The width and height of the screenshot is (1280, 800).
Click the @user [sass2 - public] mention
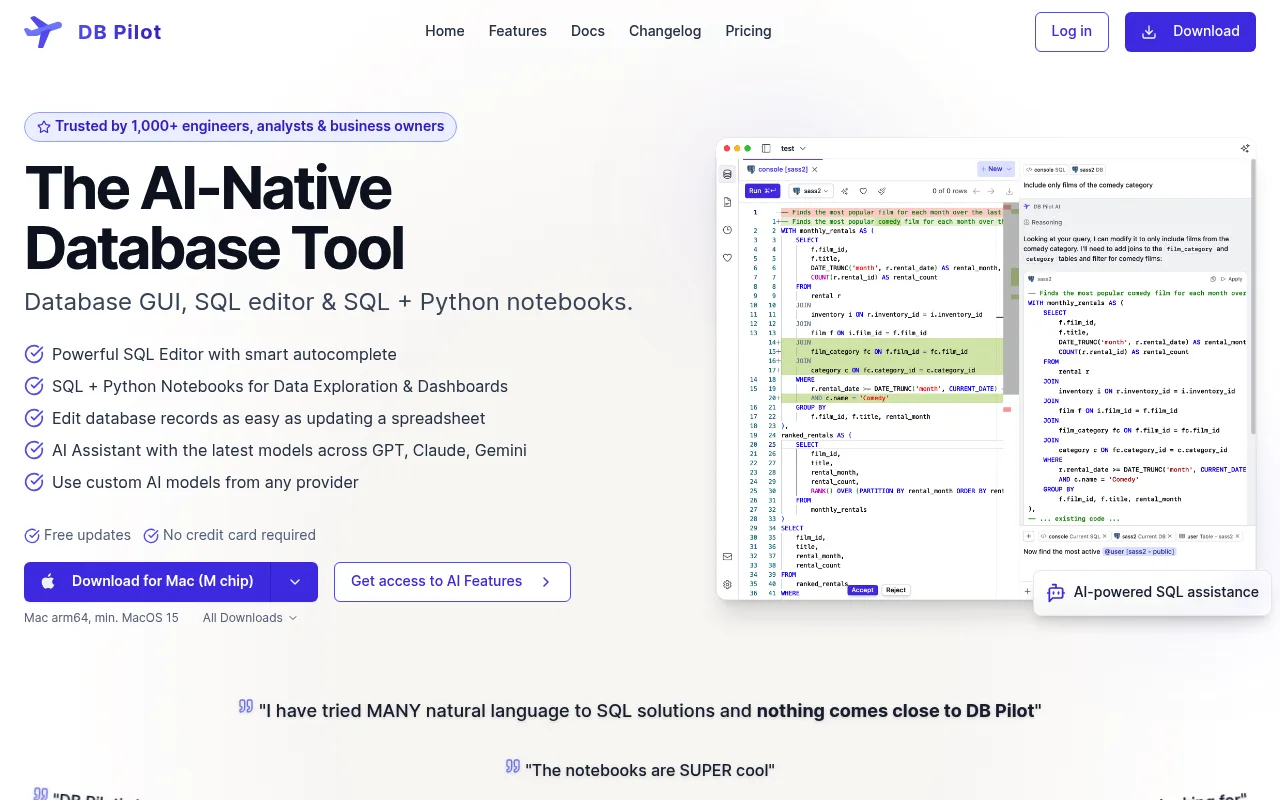click(x=1139, y=552)
